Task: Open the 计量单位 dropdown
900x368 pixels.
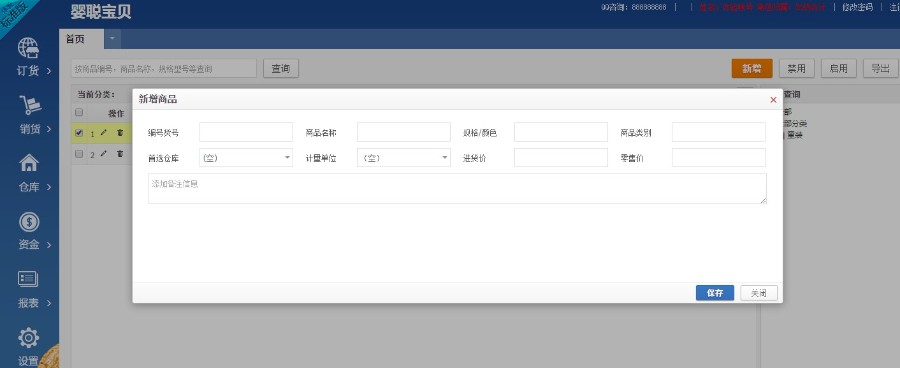Action: 404,158
